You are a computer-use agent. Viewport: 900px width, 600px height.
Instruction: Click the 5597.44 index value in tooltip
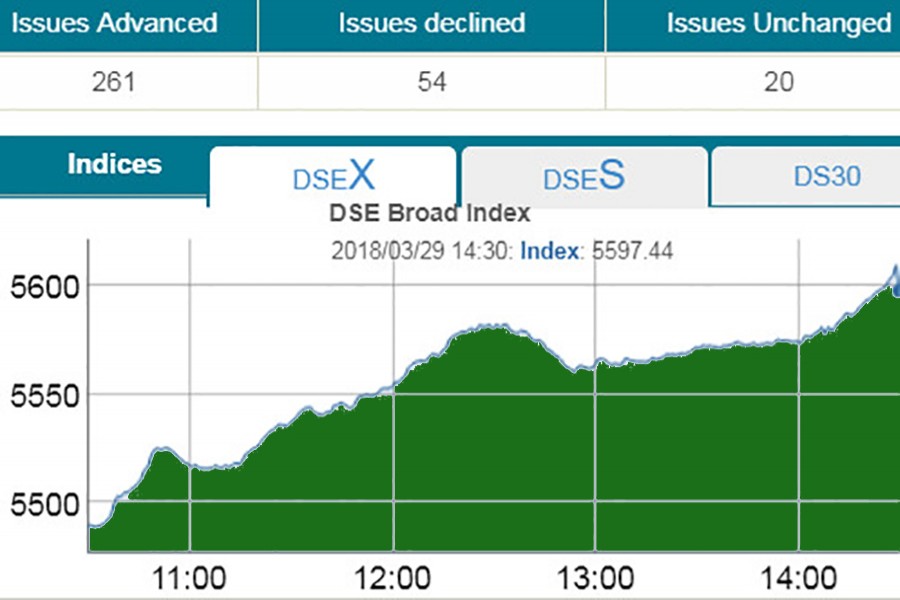tap(631, 251)
